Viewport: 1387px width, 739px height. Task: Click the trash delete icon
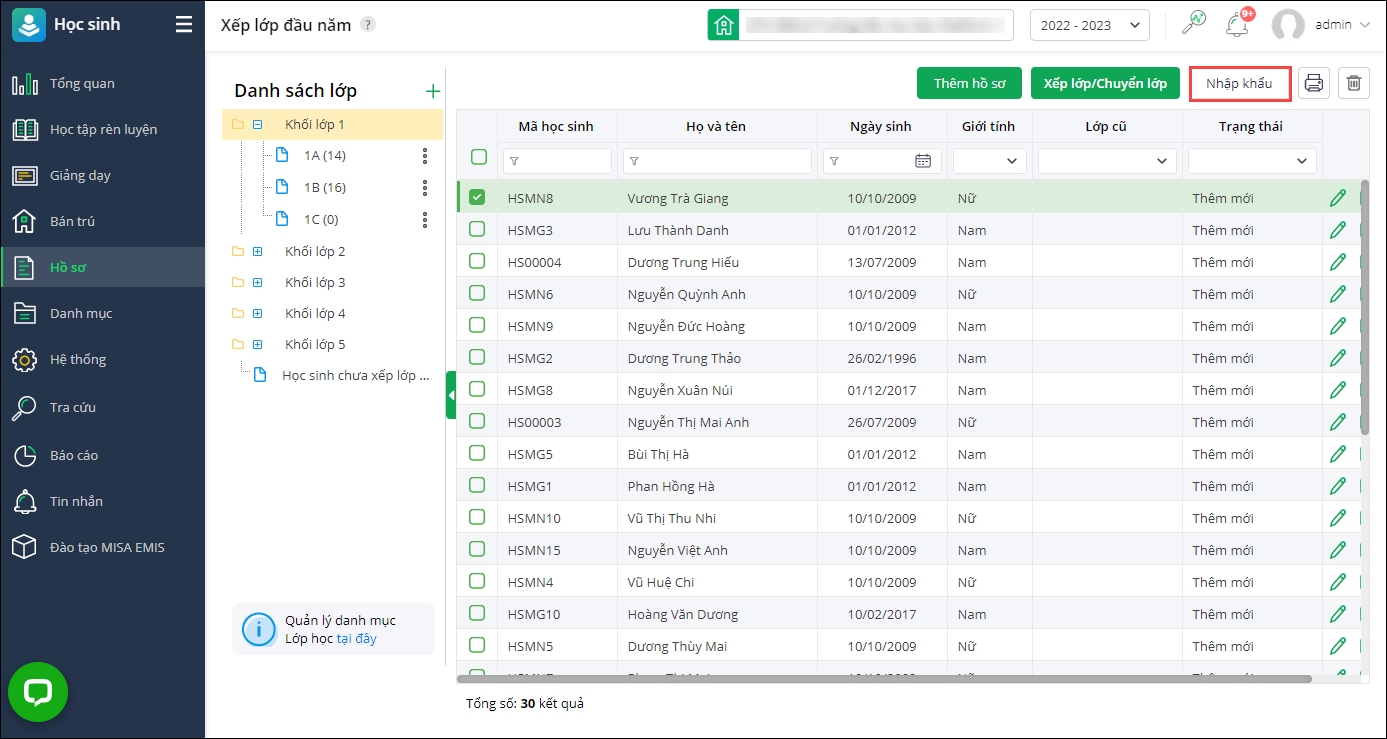[x=1354, y=83]
